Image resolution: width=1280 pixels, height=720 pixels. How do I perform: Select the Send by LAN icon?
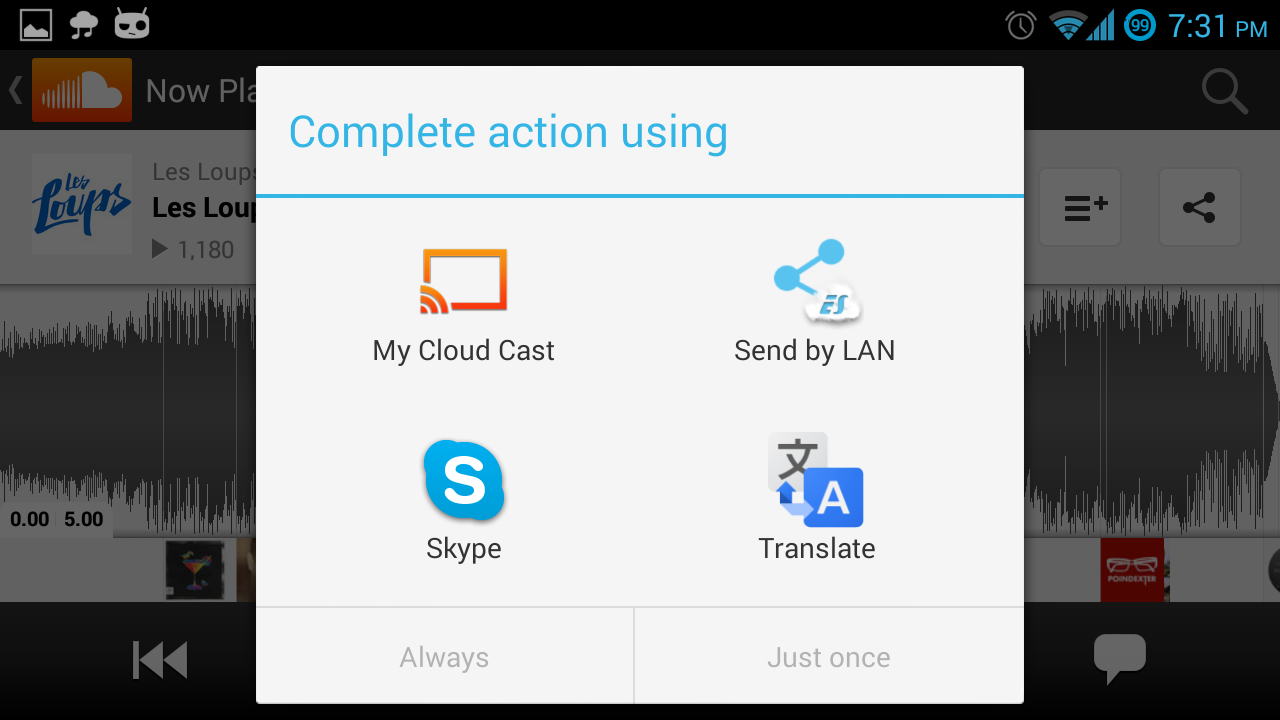click(816, 281)
